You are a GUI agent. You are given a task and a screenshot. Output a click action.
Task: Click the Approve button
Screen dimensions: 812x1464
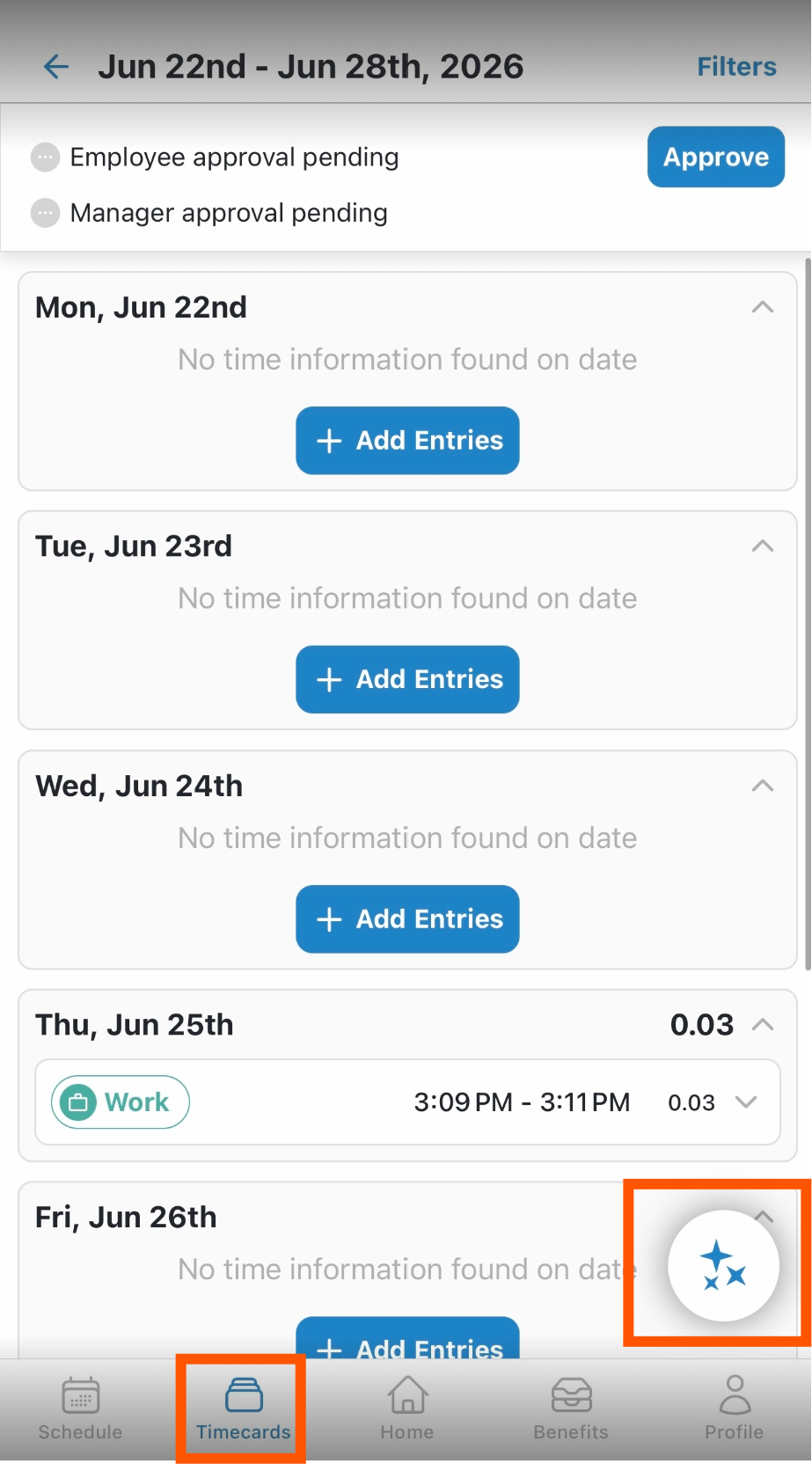coord(716,157)
